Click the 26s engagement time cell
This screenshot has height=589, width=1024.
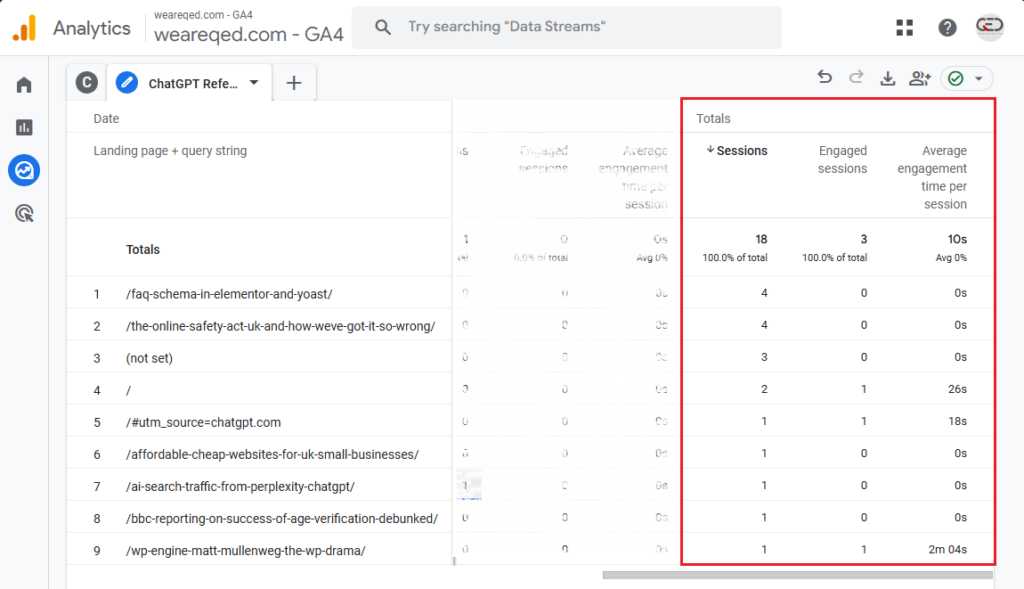tap(957, 389)
